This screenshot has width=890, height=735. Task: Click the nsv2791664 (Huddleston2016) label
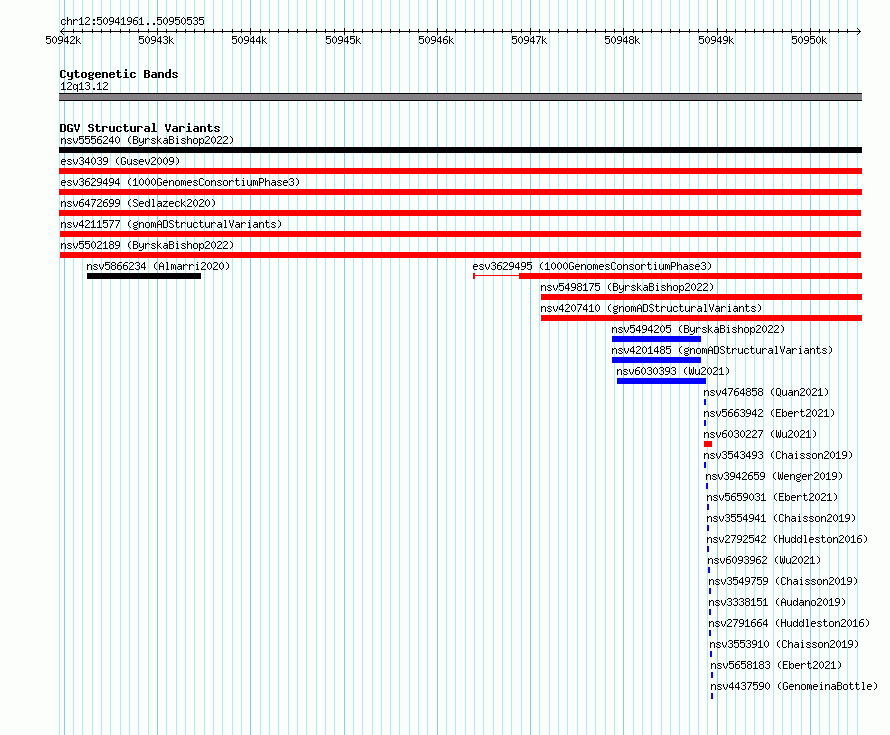point(790,623)
